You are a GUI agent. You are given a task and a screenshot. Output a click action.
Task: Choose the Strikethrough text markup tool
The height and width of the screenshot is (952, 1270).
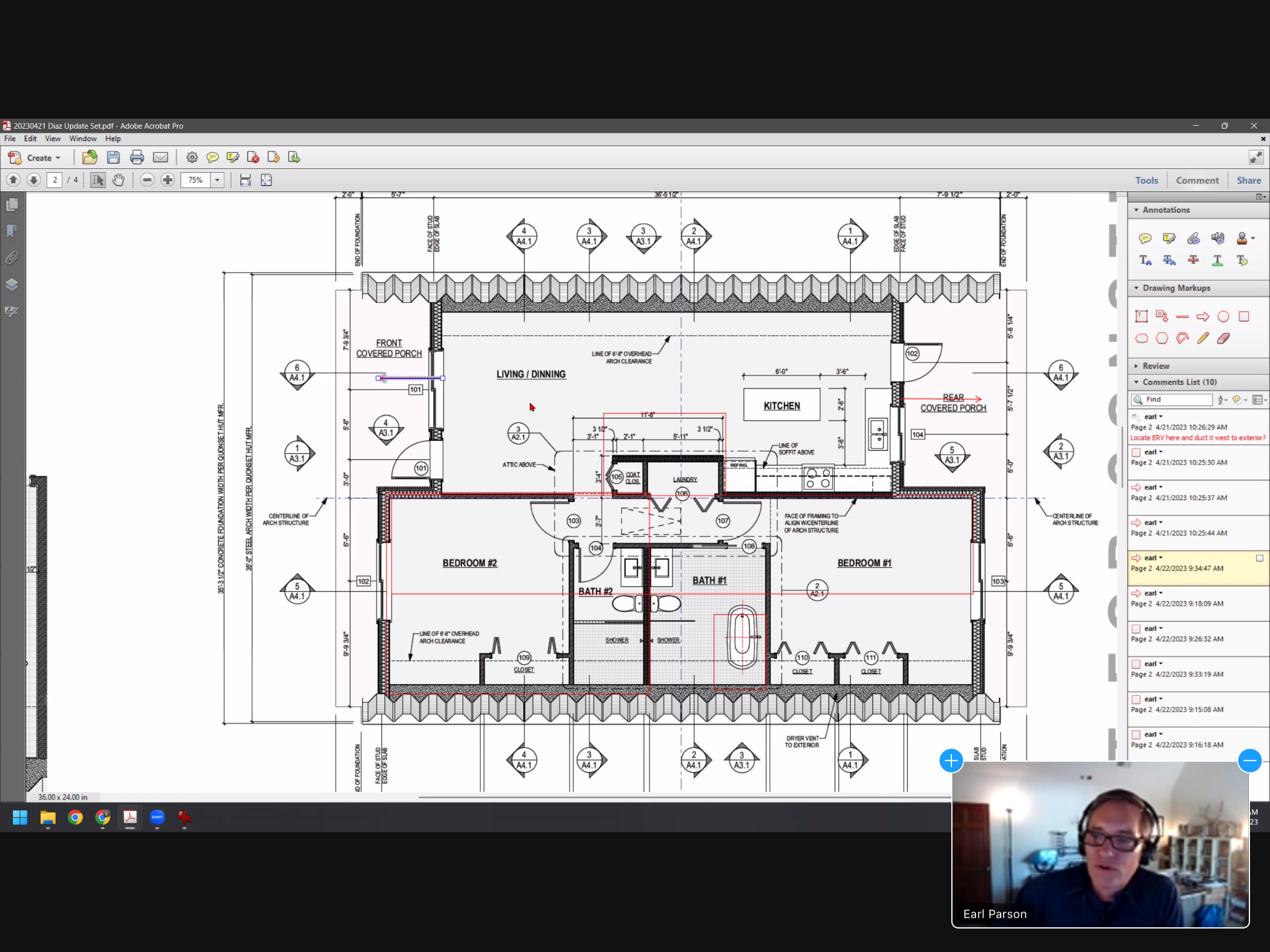pos(1193,260)
